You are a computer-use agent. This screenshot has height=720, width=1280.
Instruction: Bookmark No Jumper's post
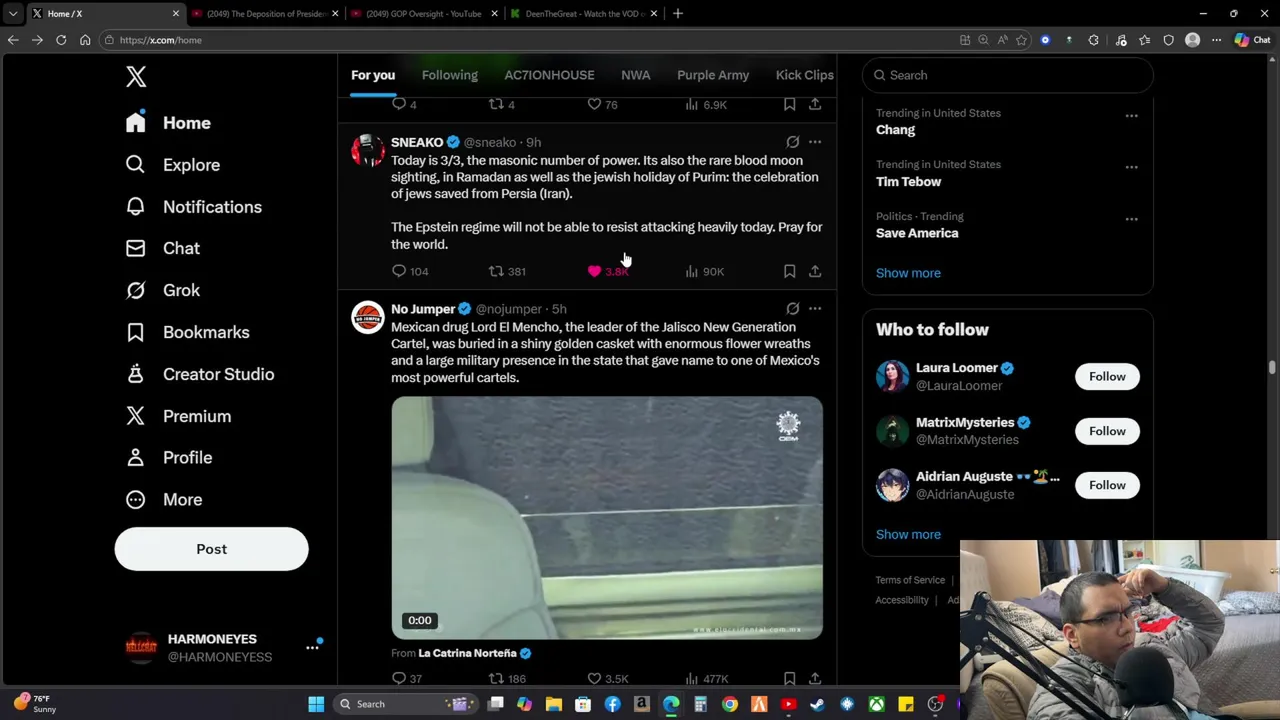click(789, 678)
